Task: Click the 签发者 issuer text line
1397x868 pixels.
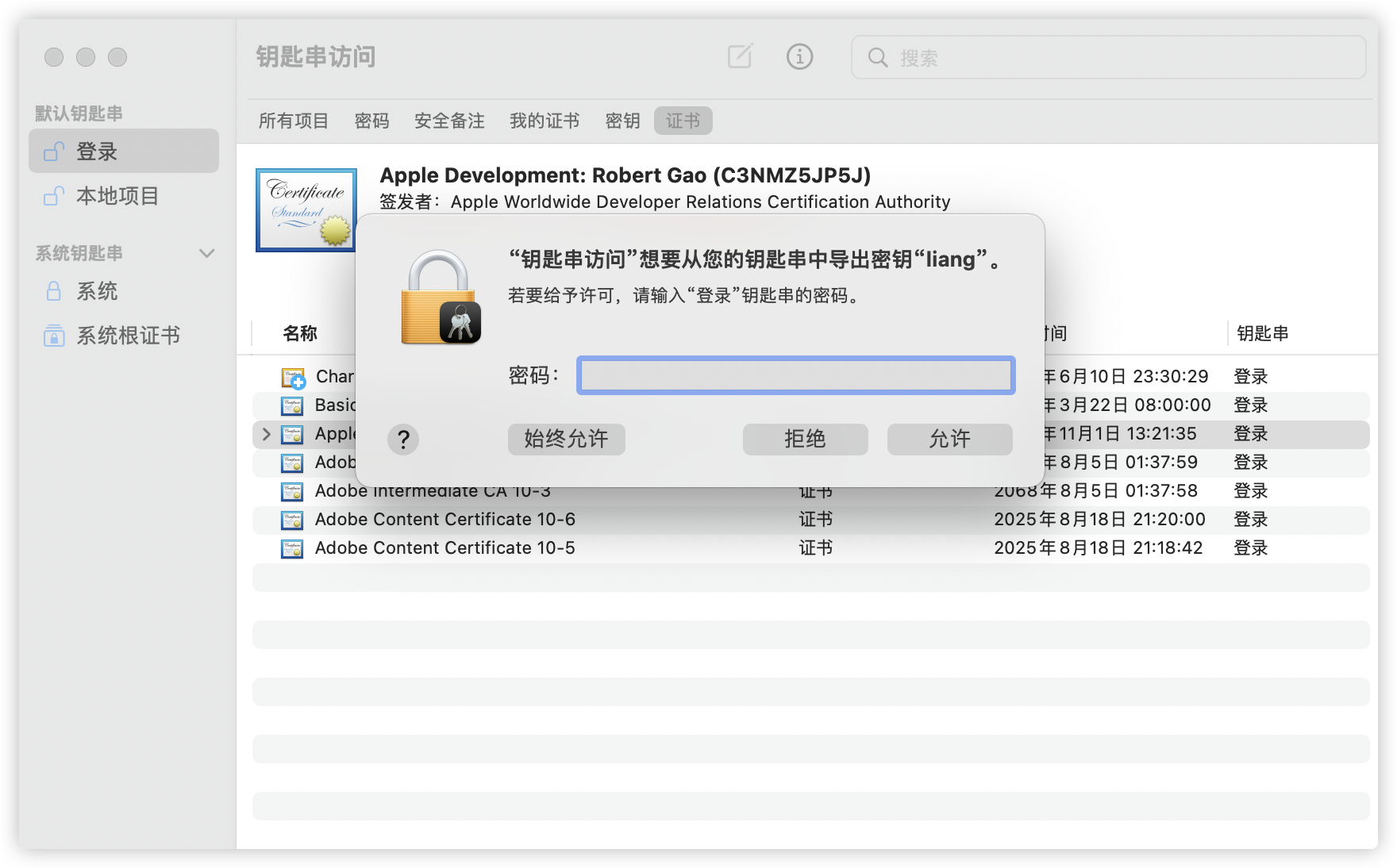Action: [x=665, y=202]
